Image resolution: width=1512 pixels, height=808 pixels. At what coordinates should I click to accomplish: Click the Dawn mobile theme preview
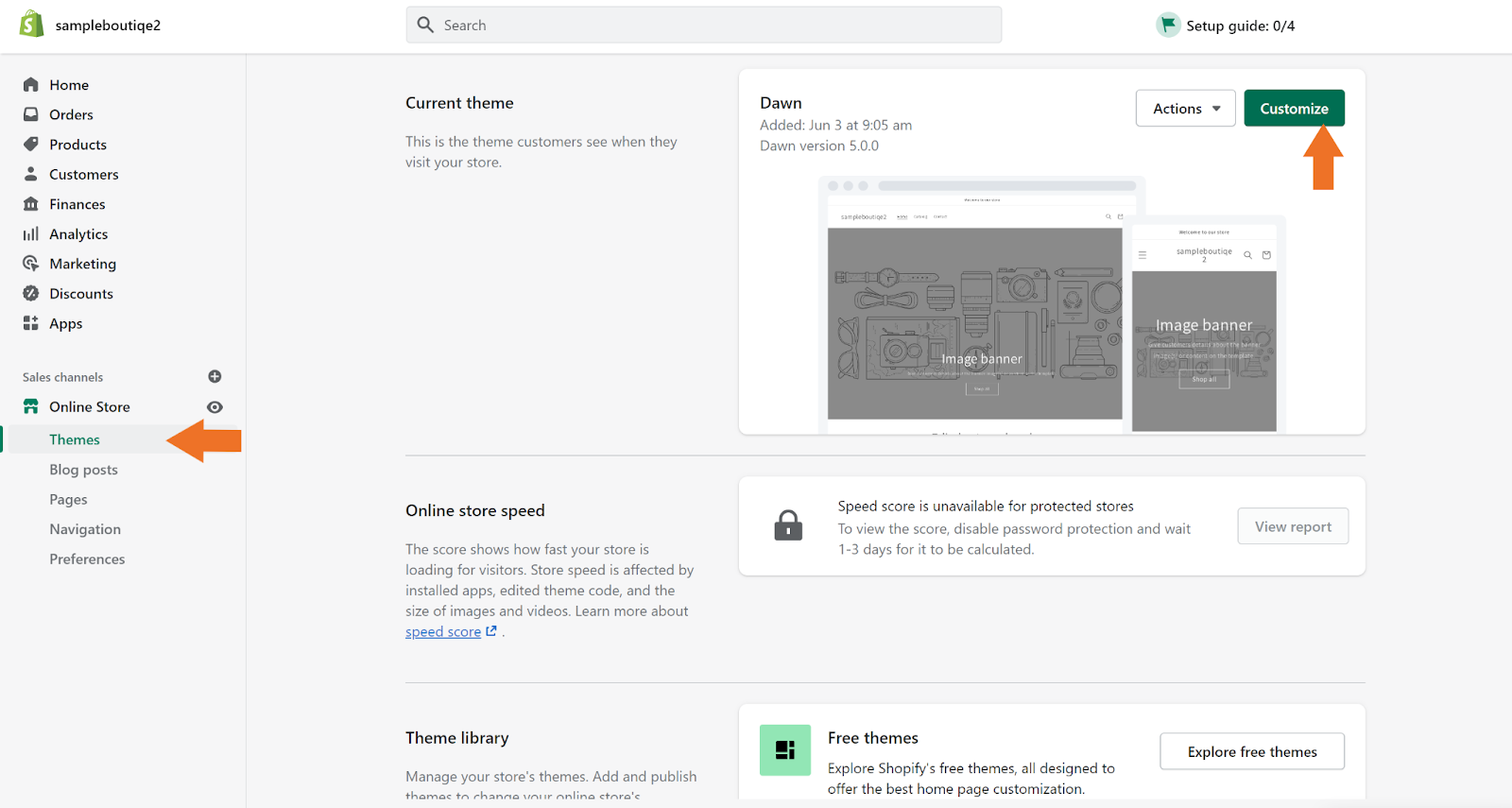[1204, 324]
